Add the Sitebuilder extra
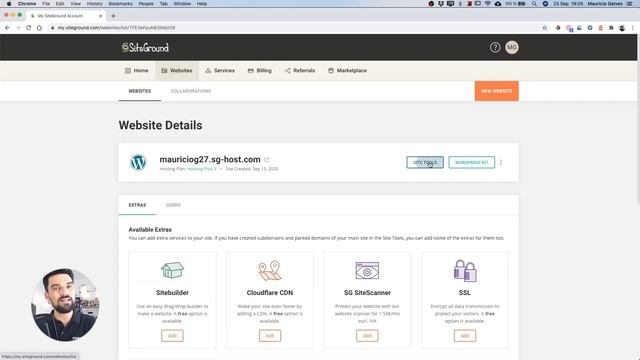Screen dimensions: 640x360 [172, 336]
